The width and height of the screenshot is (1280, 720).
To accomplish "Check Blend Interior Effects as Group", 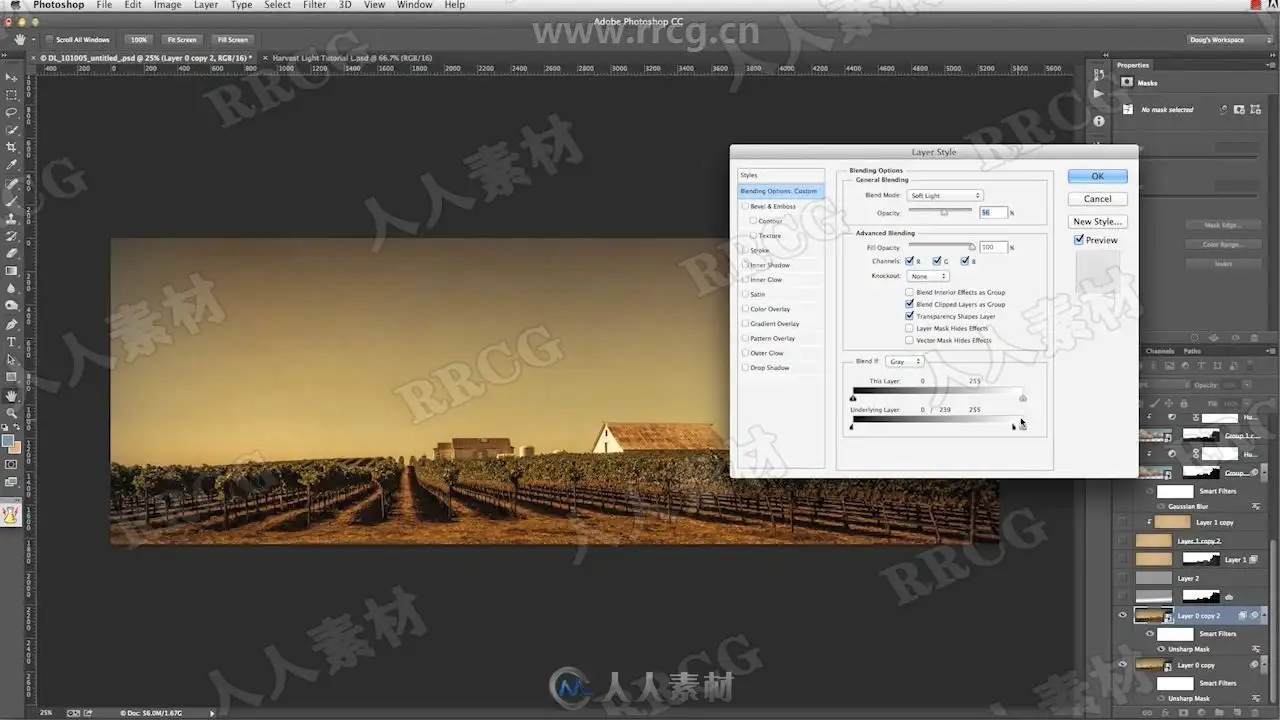I will coord(909,292).
